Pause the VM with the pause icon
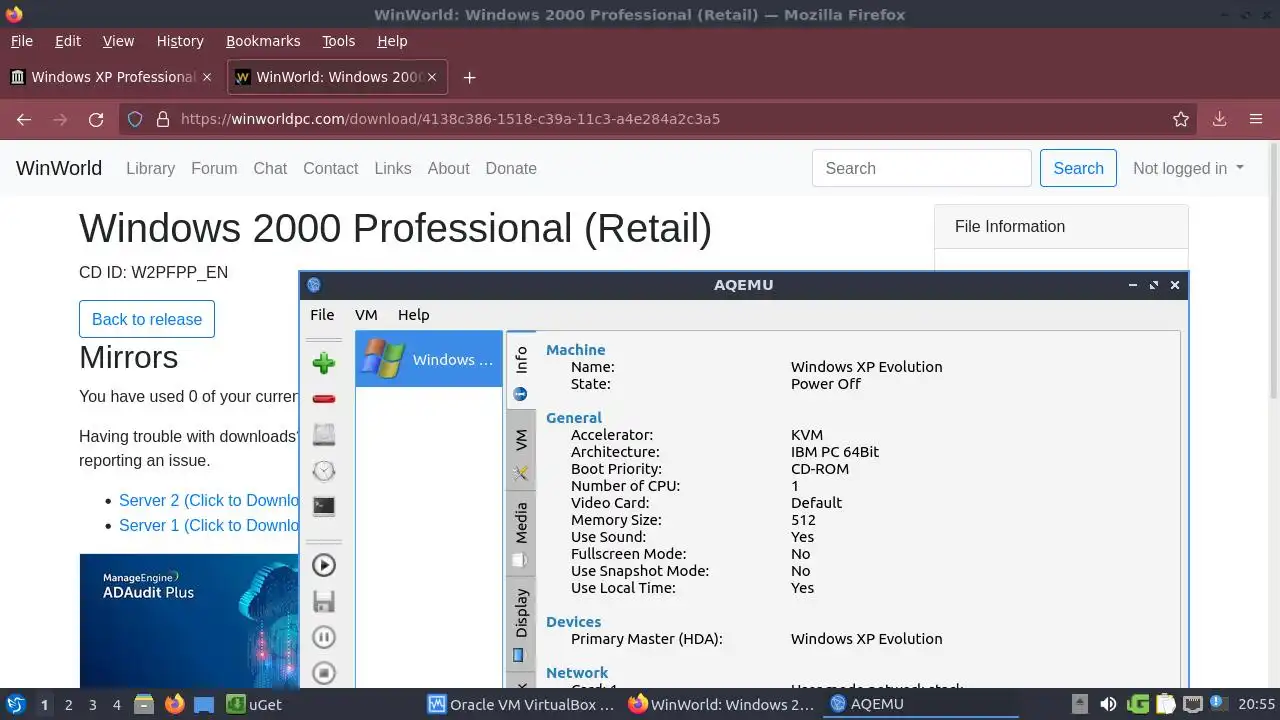 point(323,637)
